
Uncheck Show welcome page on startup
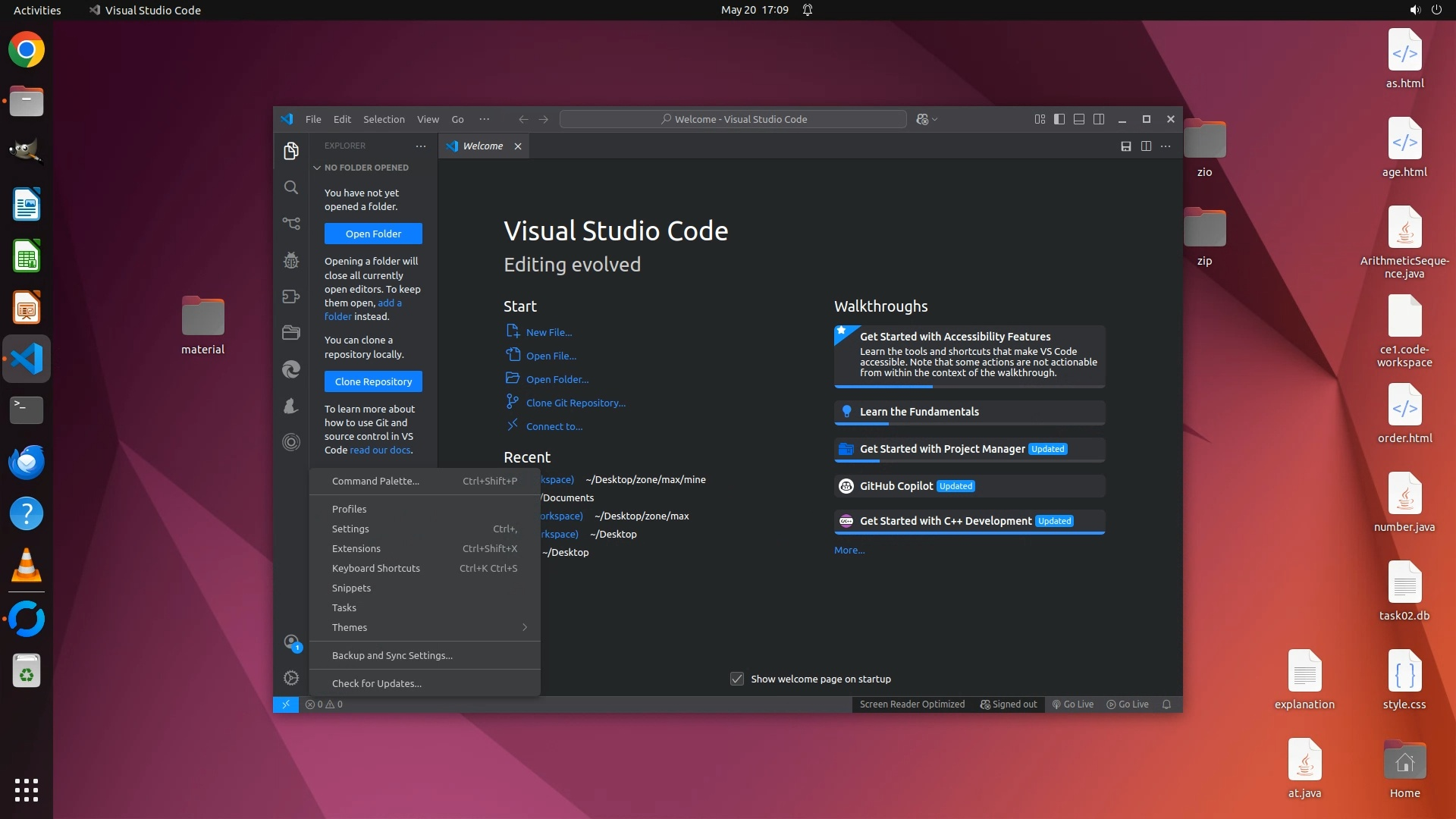[737, 679]
